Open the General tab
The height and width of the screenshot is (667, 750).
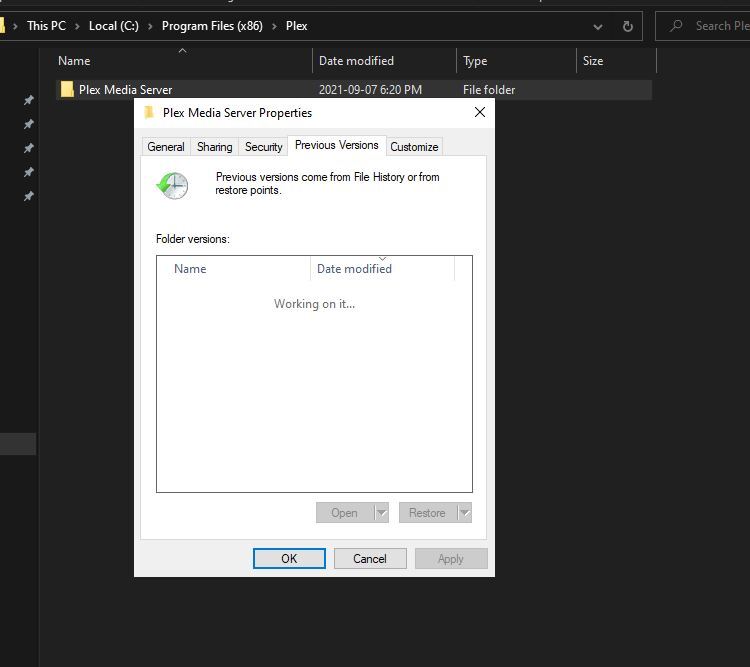[x=166, y=146]
